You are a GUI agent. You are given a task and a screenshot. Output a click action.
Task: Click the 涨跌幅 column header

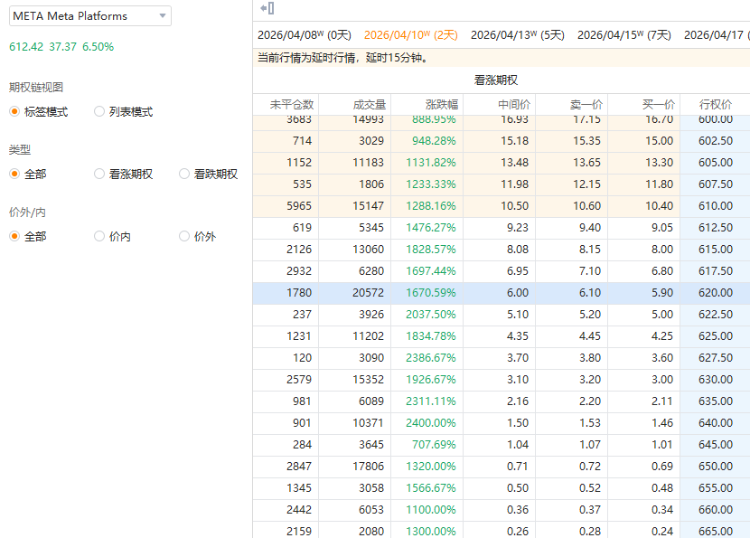[x=433, y=104]
